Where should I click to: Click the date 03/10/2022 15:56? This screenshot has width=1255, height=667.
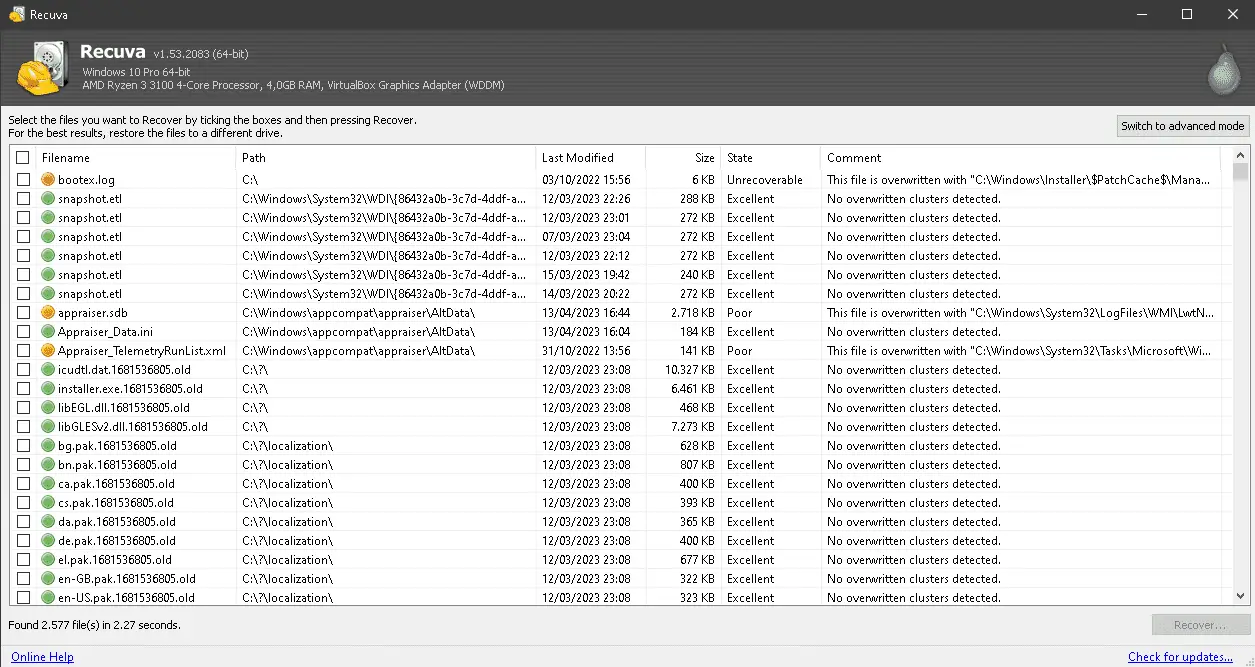586,180
